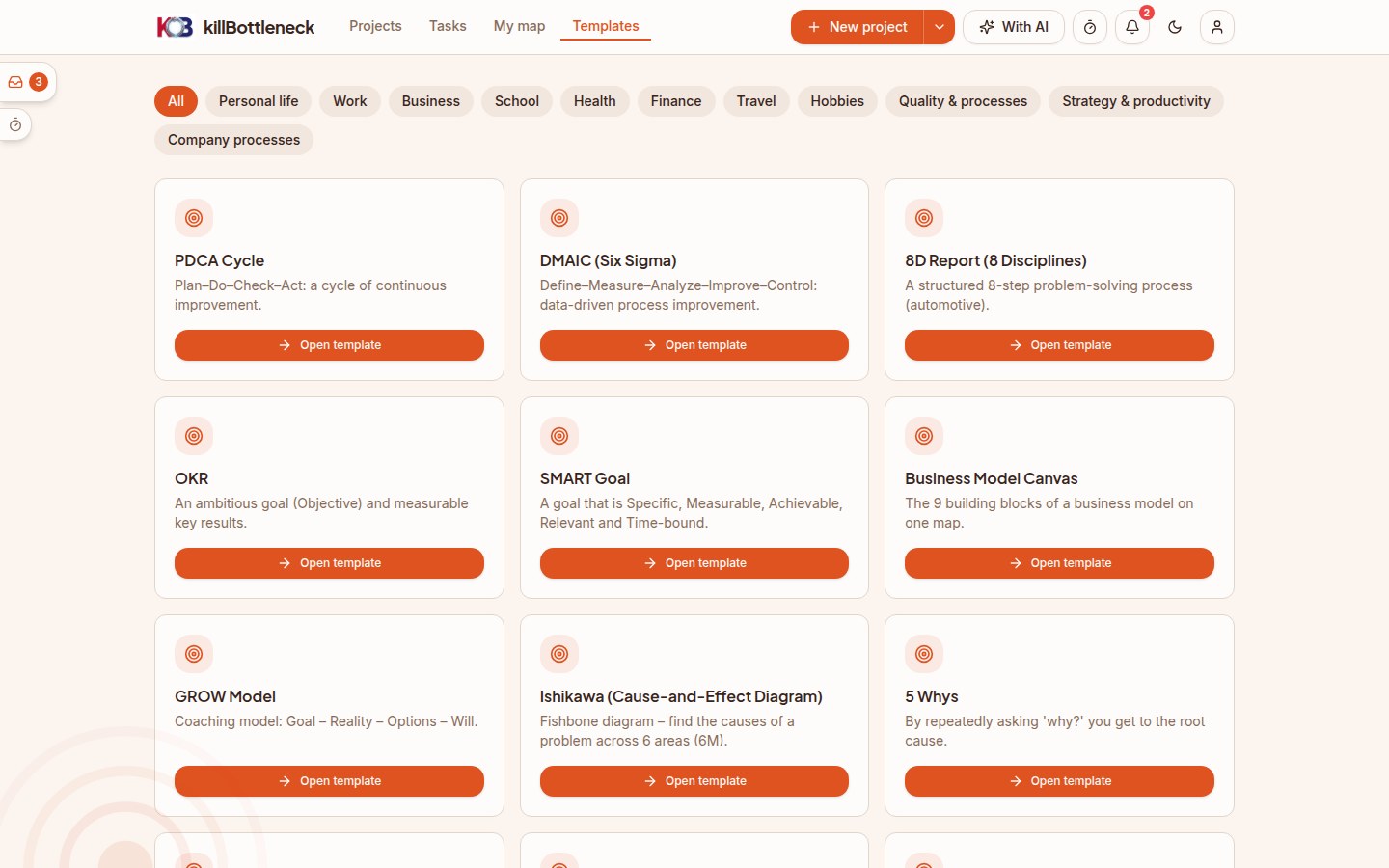Go to the Projects tab
Image resolution: width=1389 pixels, height=868 pixels.
(x=375, y=26)
